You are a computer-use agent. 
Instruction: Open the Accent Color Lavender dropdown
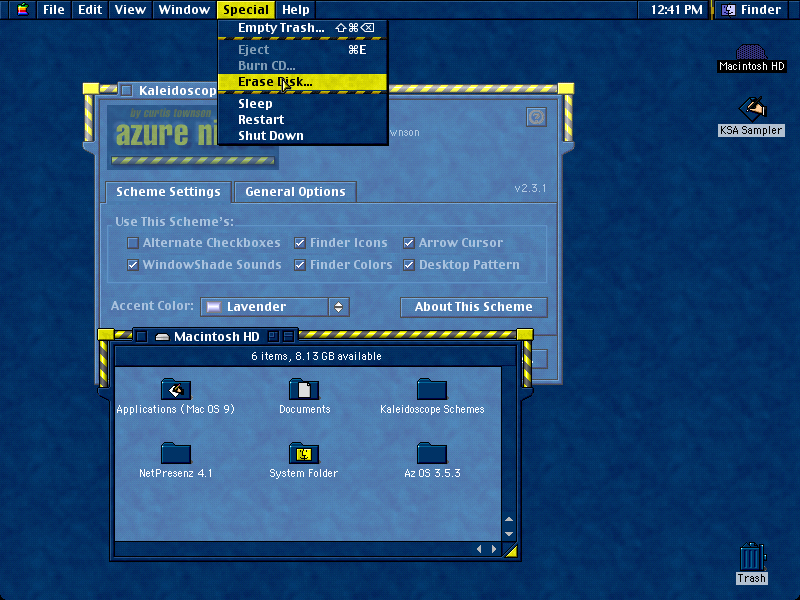(x=274, y=307)
